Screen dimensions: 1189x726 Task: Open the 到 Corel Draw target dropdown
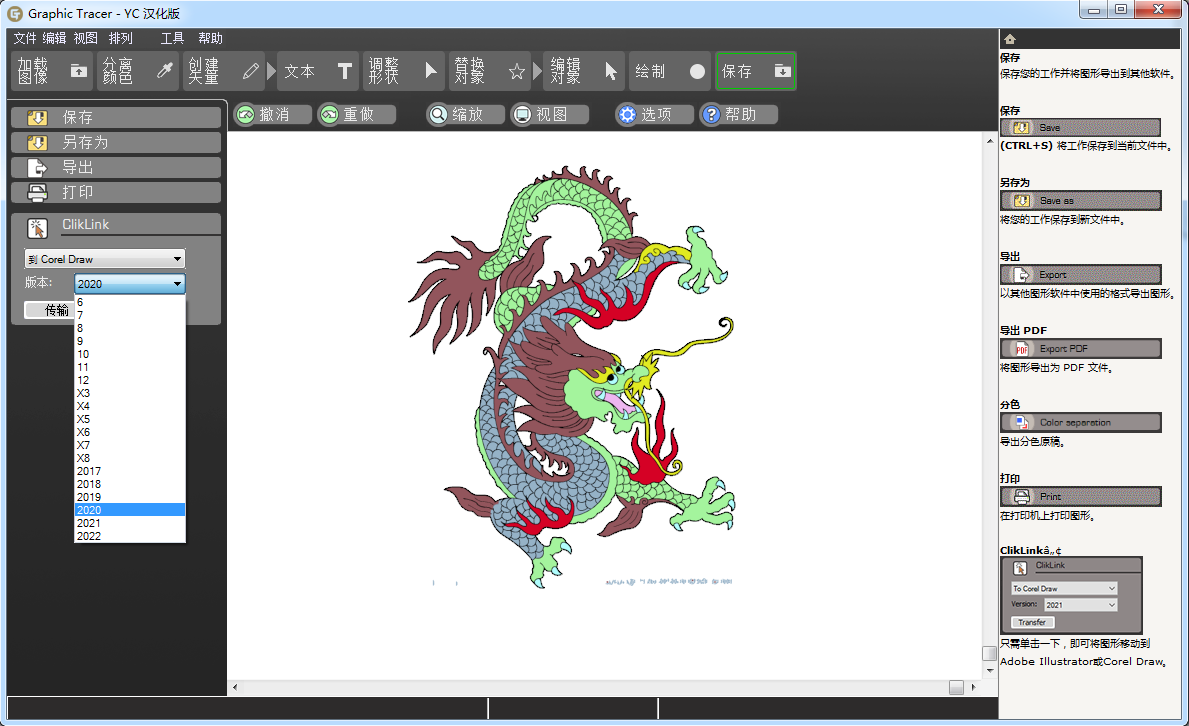[x=104, y=258]
